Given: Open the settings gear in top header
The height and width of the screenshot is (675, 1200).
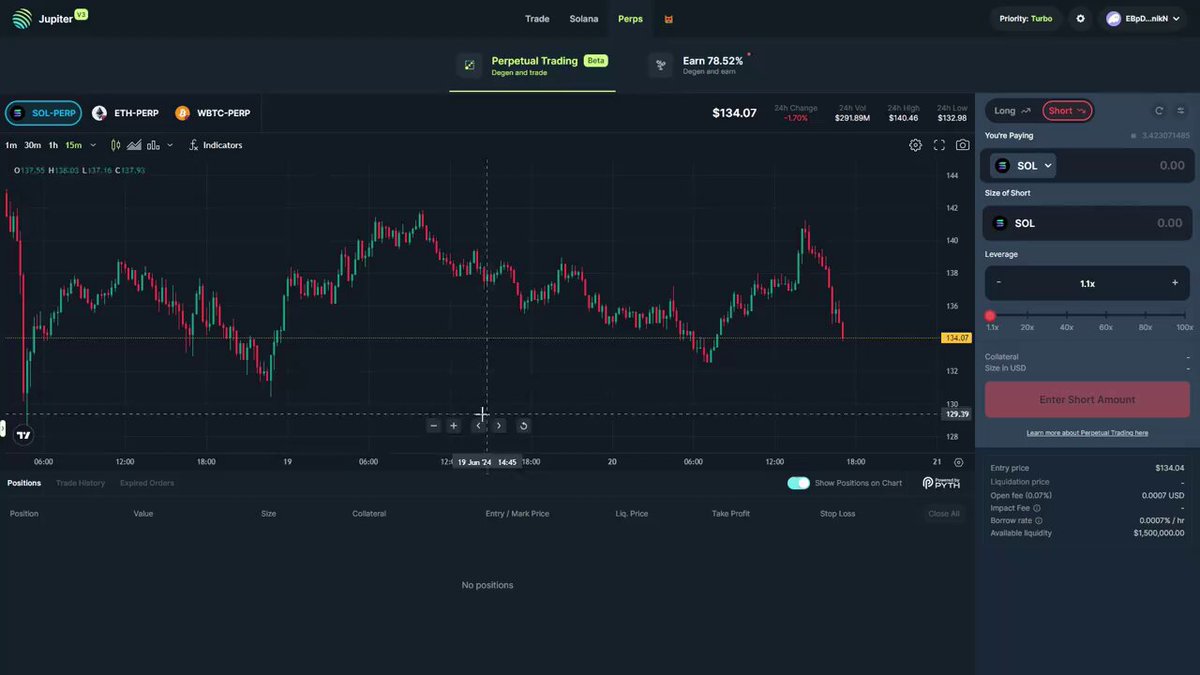Looking at the screenshot, I should pyautogui.click(x=1080, y=19).
